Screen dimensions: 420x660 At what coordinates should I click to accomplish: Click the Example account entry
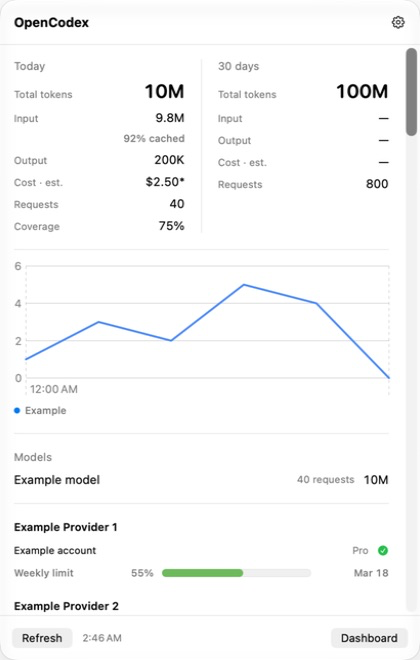(x=55, y=551)
